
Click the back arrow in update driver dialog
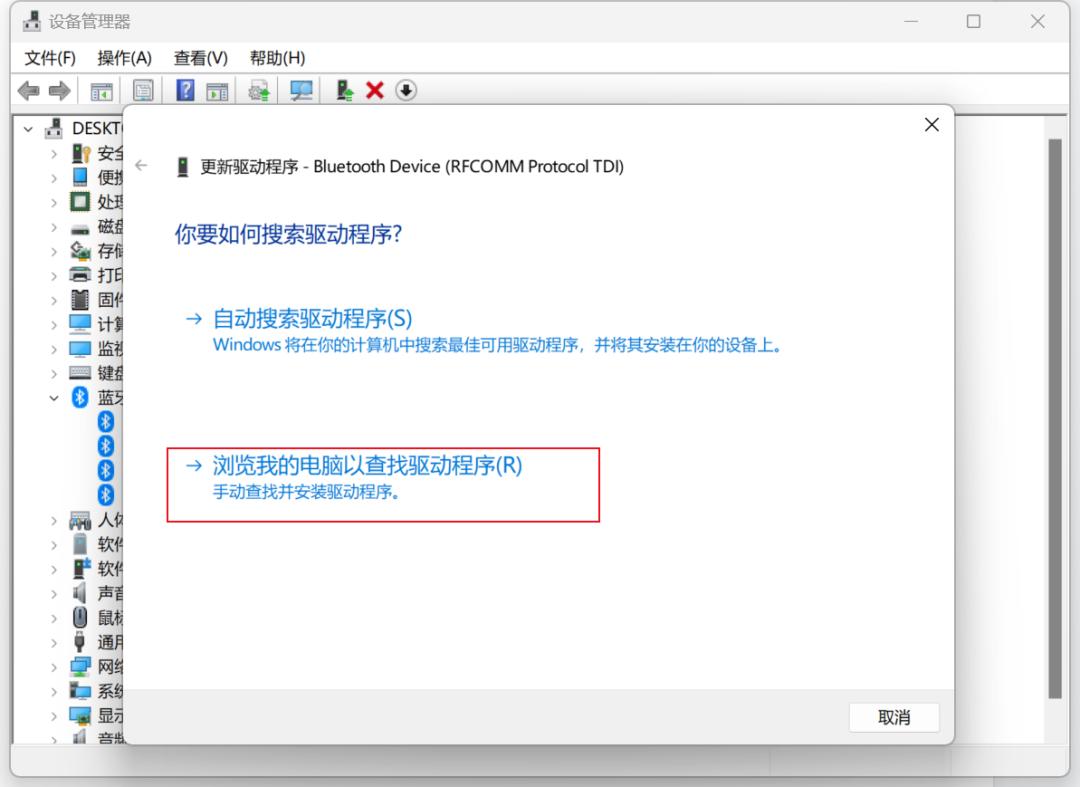point(141,165)
